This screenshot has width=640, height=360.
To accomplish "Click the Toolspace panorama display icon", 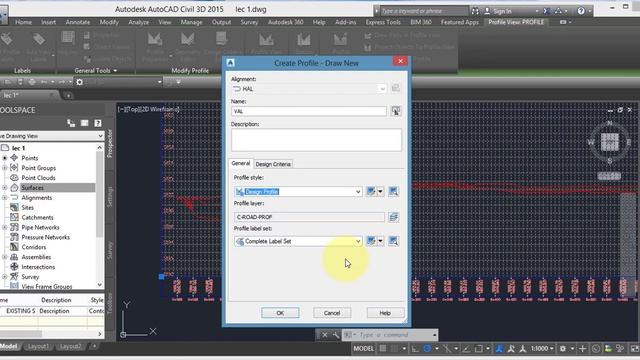I will pyautogui.click(x=84, y=123).
